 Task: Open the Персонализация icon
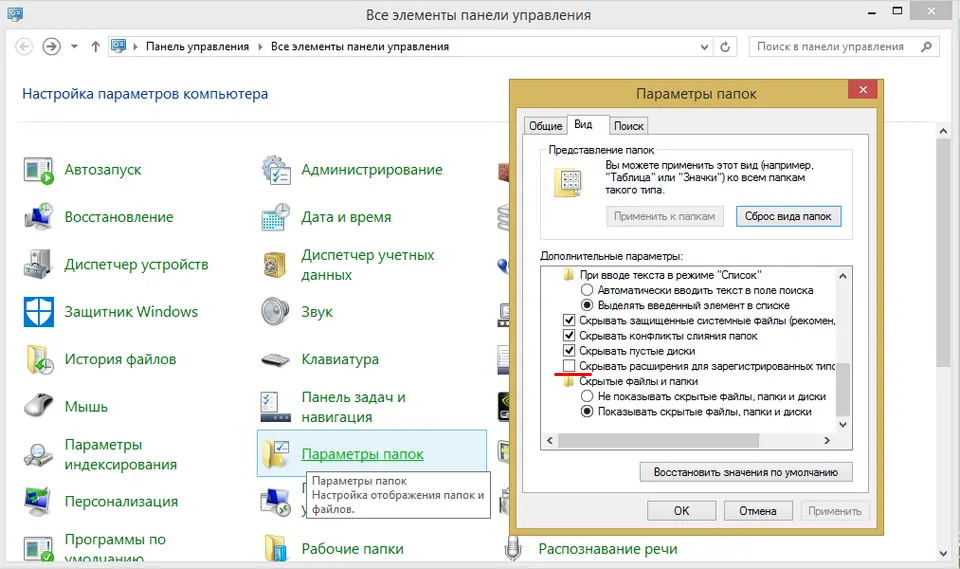(x=38, y=501)
